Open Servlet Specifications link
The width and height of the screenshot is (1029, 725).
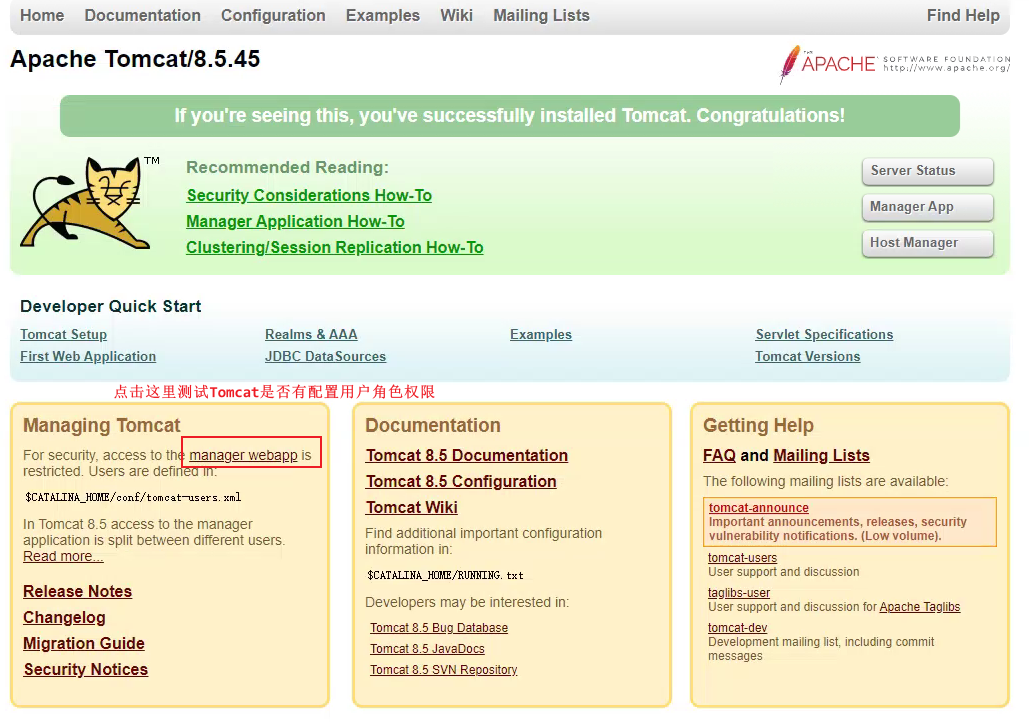[x=824, y=335]
